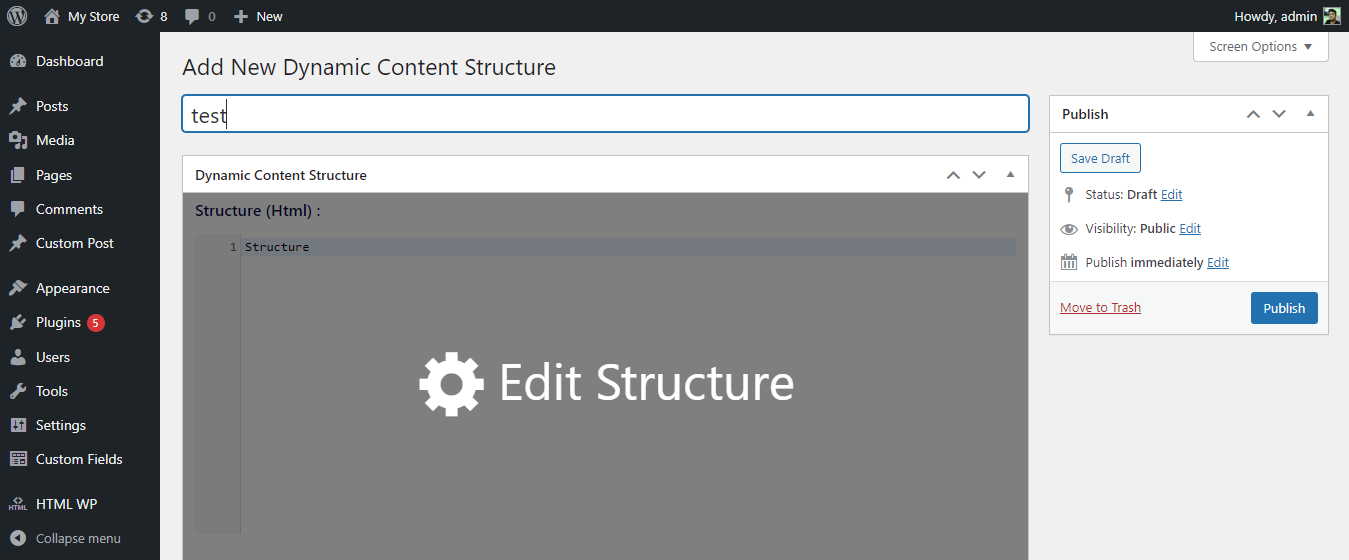Edit the Visibility Public setting
Viewport: 1349px width, 560px height.
coord(1190,228)
